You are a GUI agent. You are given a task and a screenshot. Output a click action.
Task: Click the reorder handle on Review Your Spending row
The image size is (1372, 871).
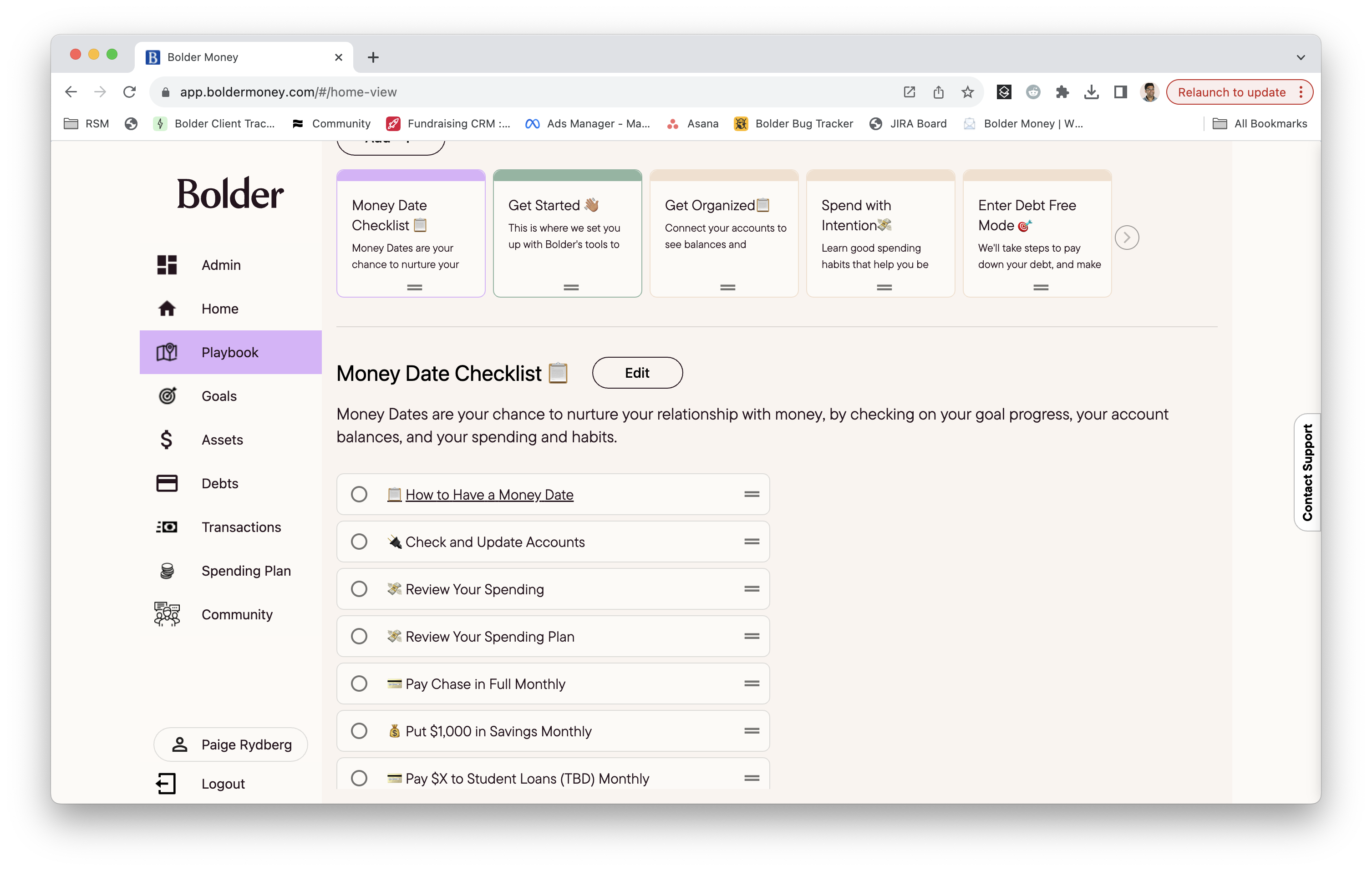[752, 589]
